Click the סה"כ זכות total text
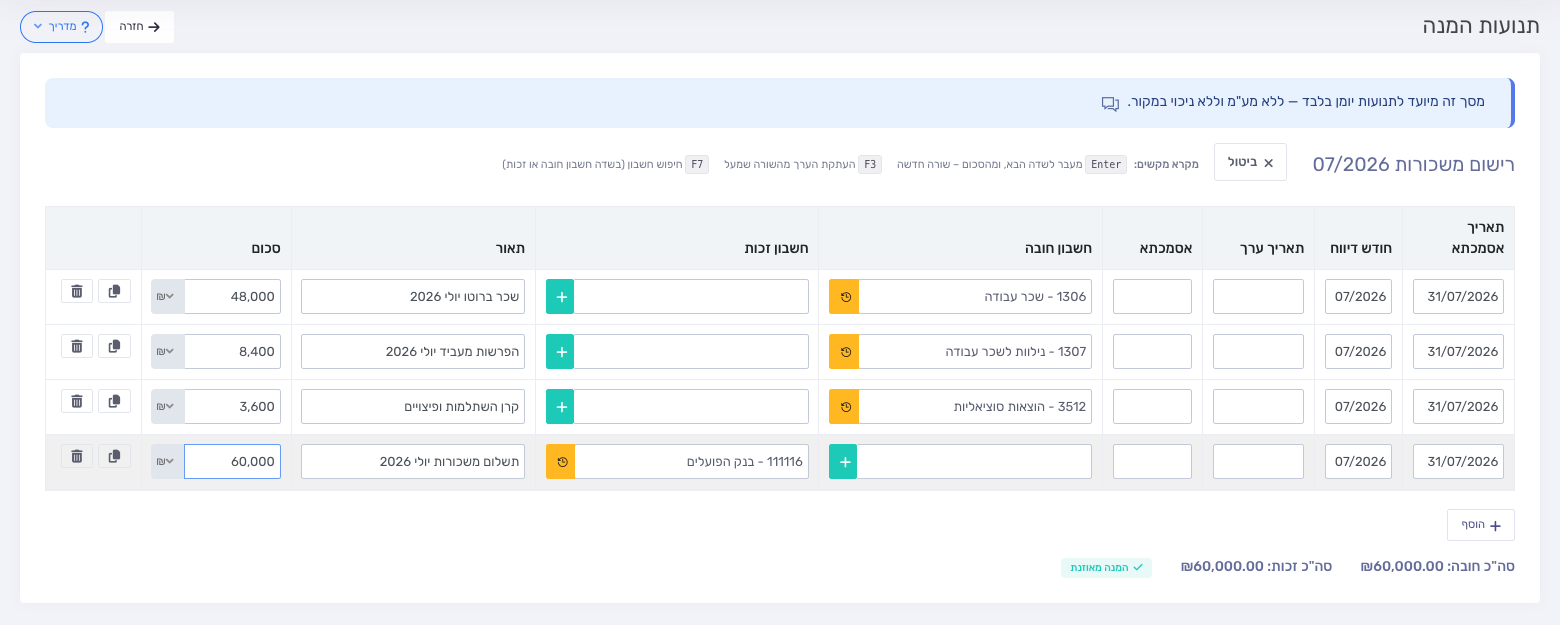This screenshot has width=1560, height=625. [1257, 566]
